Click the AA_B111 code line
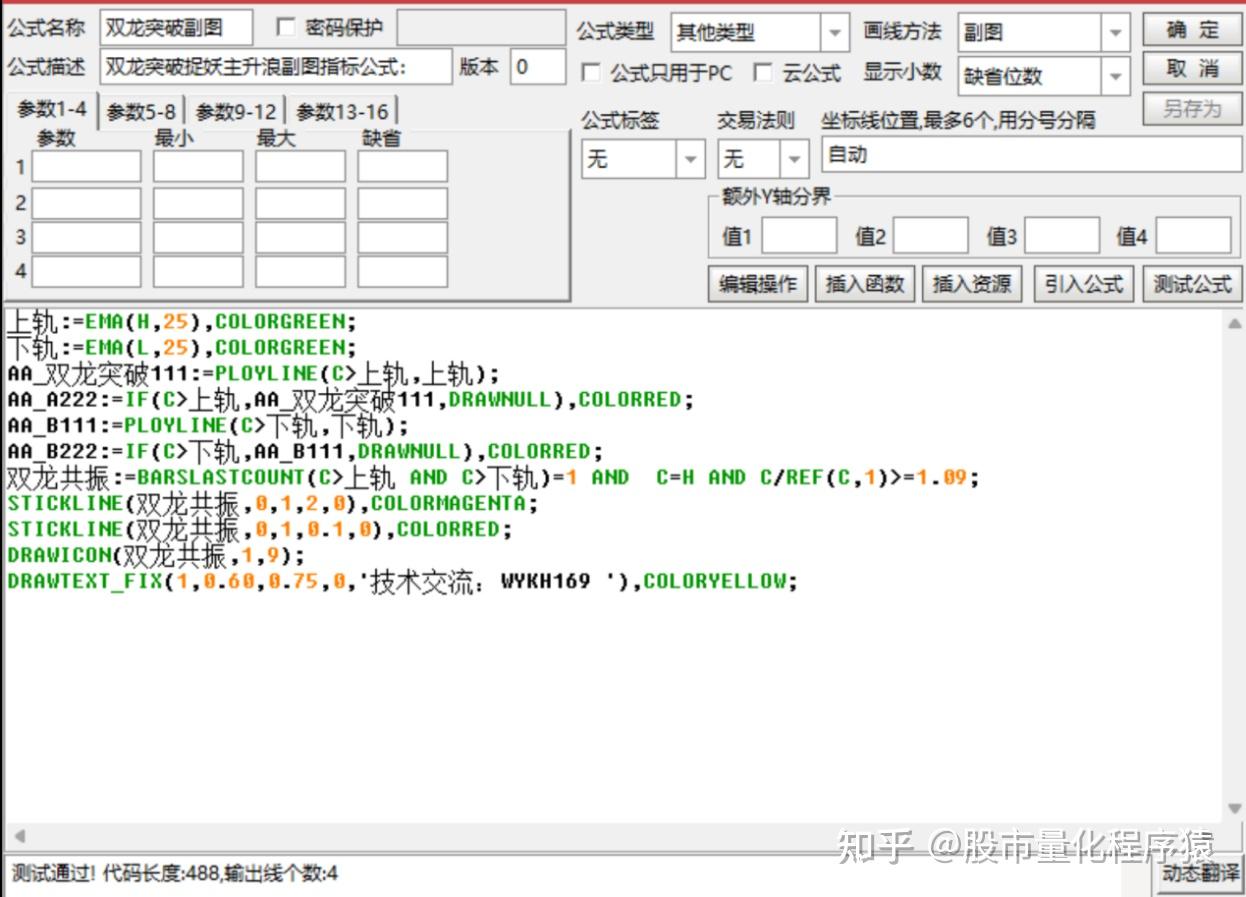This screenshot has height=897, width=1246. [208, 426]
